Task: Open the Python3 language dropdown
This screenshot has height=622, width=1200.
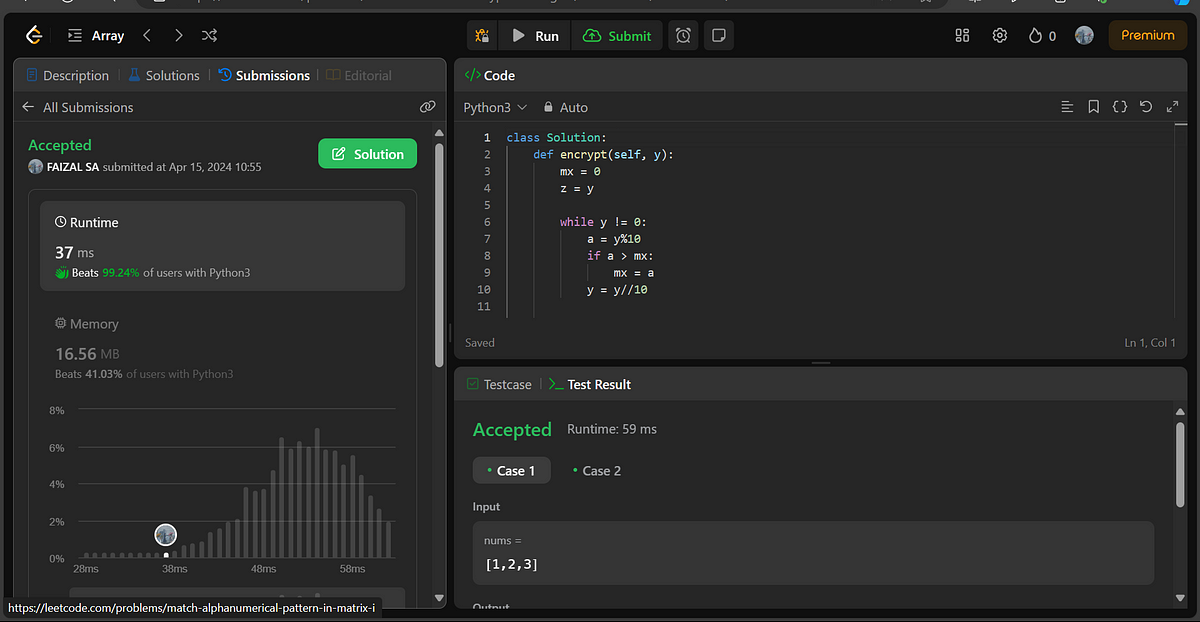Action: coord(495,107)
